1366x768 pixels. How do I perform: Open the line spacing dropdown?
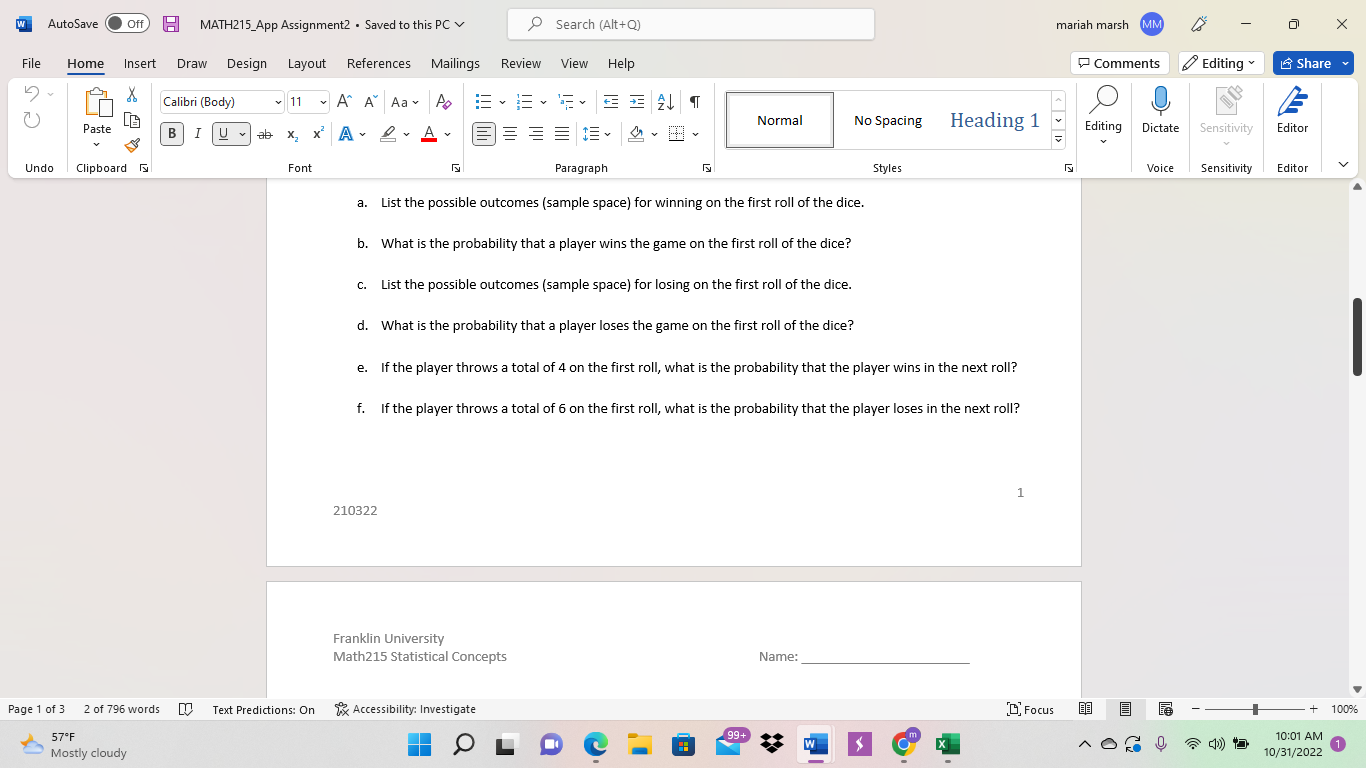point(596,133)
